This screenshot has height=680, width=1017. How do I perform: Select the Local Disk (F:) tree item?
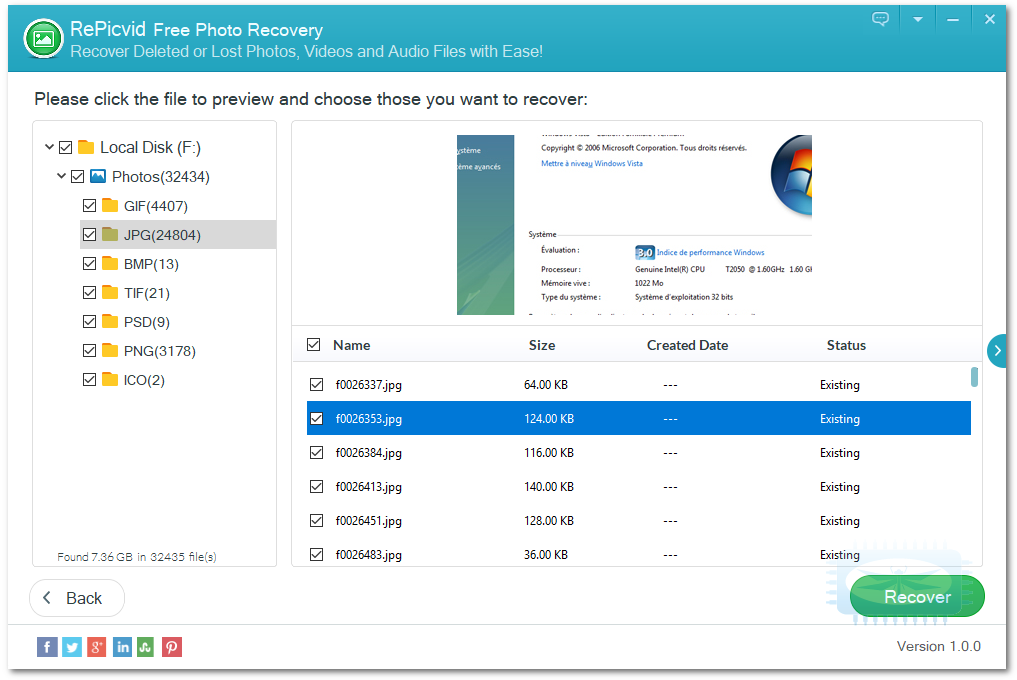pos(150,148)
